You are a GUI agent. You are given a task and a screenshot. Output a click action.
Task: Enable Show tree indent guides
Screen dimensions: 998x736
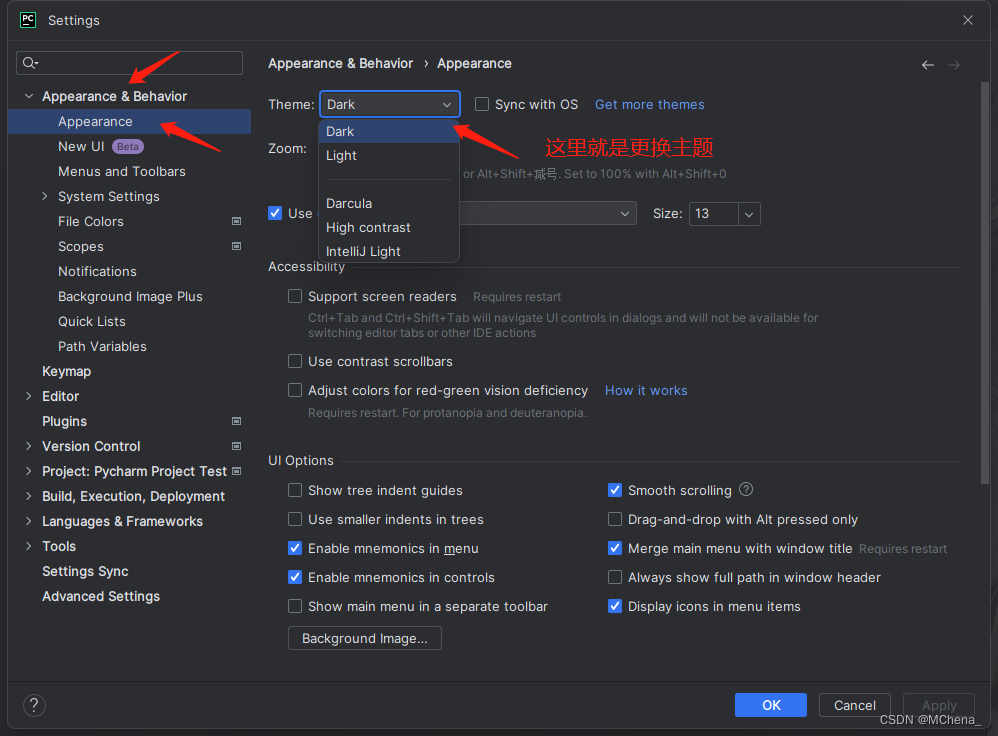point(295,490)
